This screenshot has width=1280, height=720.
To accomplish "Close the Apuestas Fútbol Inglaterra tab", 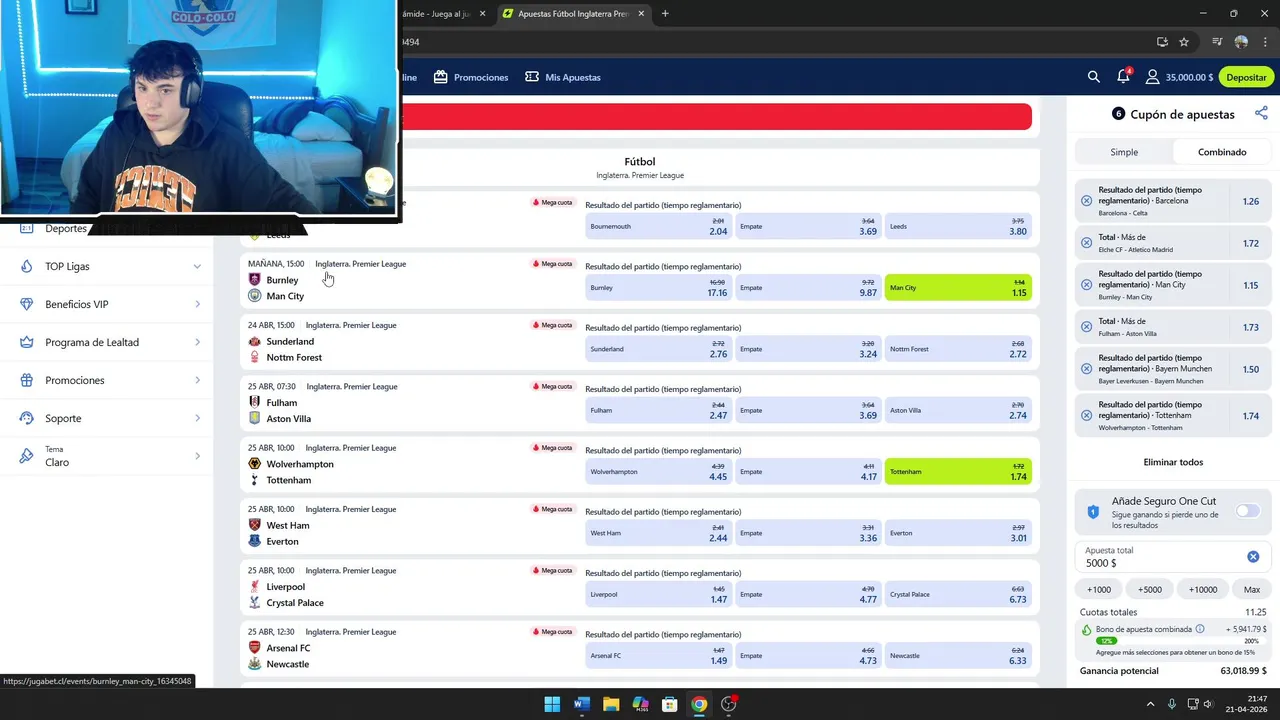I will click(640, 14).
